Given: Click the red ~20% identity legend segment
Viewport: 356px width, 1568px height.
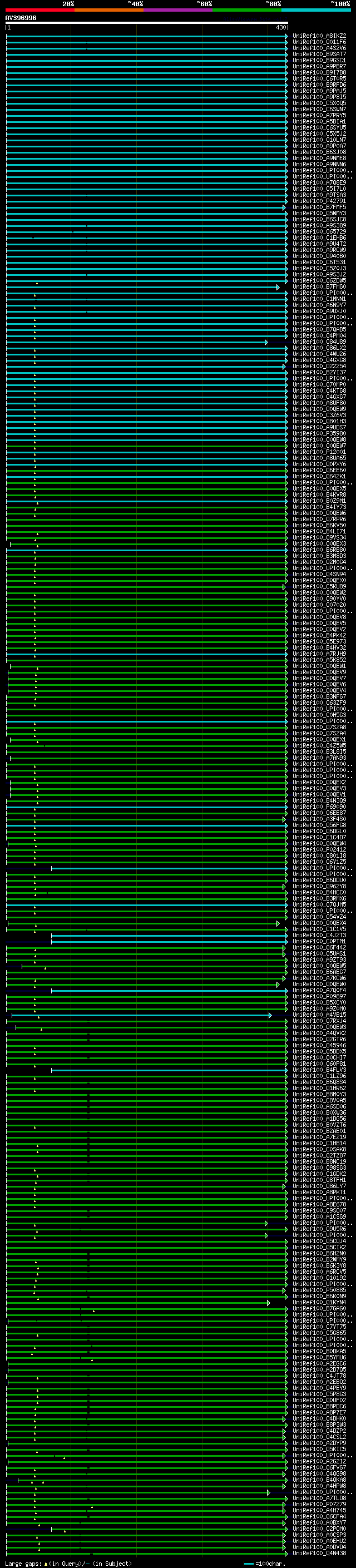Looking at the screenshot, I should (x=40, y=10).
